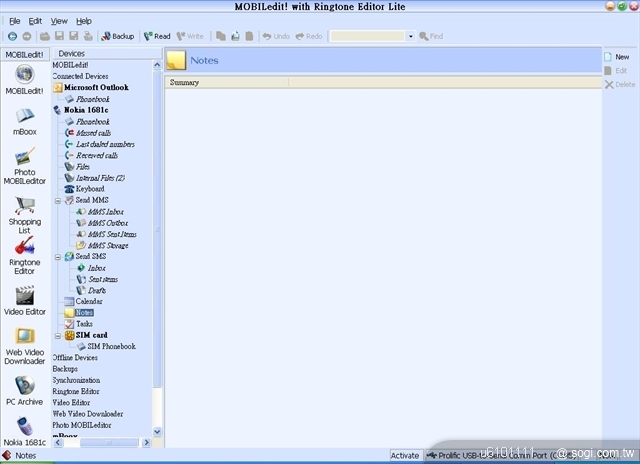Click the Back navigation arrow in toolbar
This screenshot has height=464, width=640.
click(12, 36)
